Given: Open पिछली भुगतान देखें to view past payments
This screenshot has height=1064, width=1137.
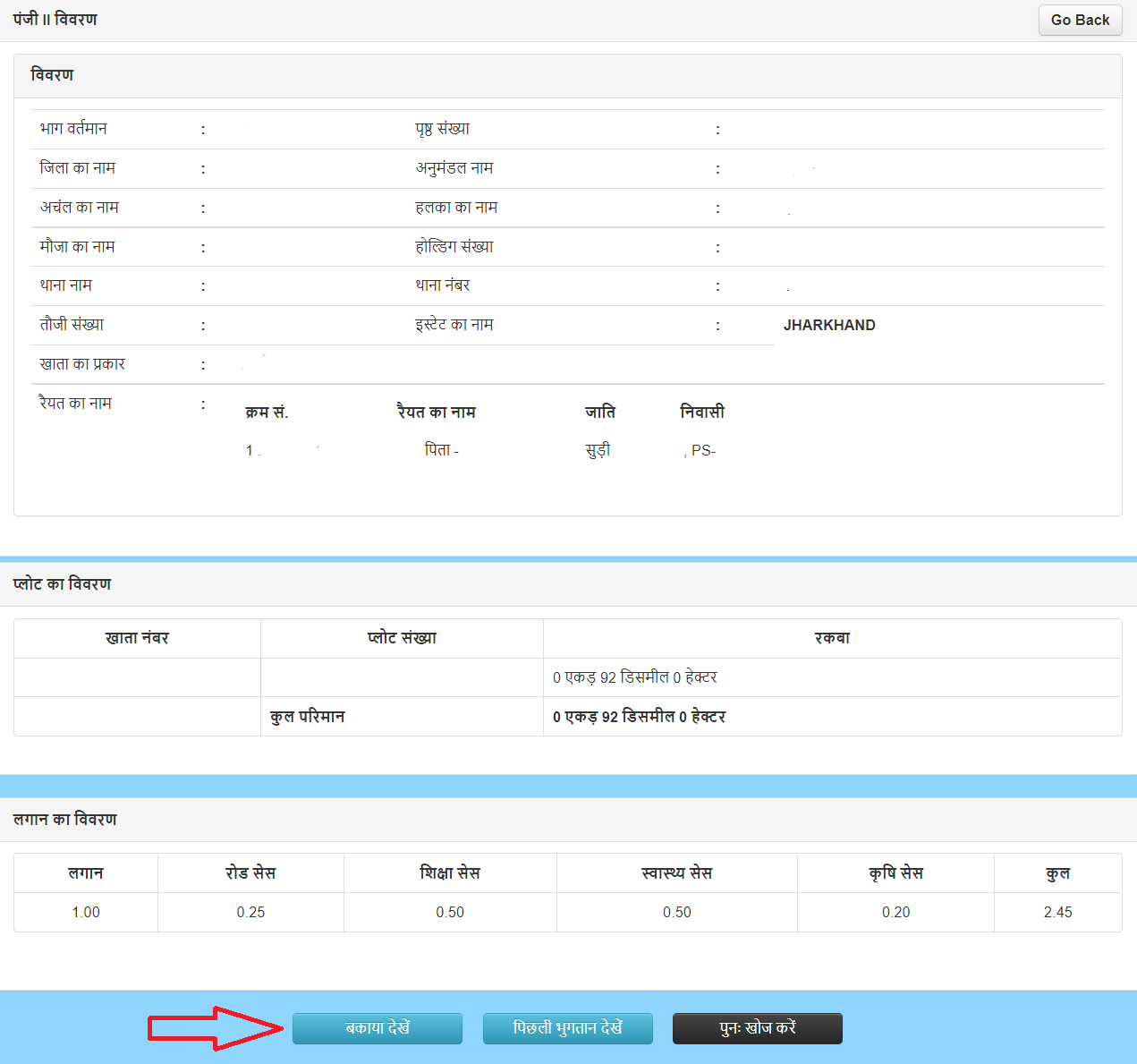Looking at the screenshot, I should pyautogui.click(x=567, y=1028).
